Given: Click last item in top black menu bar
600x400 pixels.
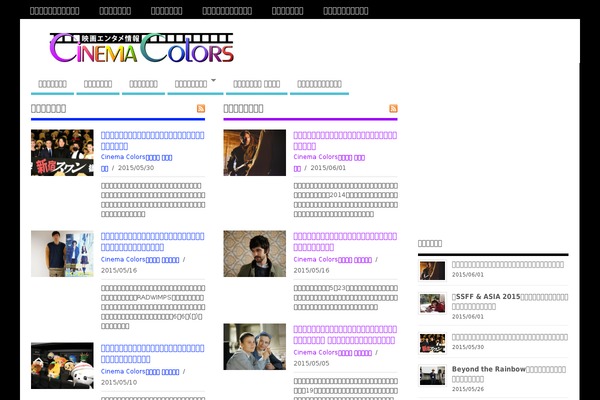Looking at the screenshot, I should point(346,11).
